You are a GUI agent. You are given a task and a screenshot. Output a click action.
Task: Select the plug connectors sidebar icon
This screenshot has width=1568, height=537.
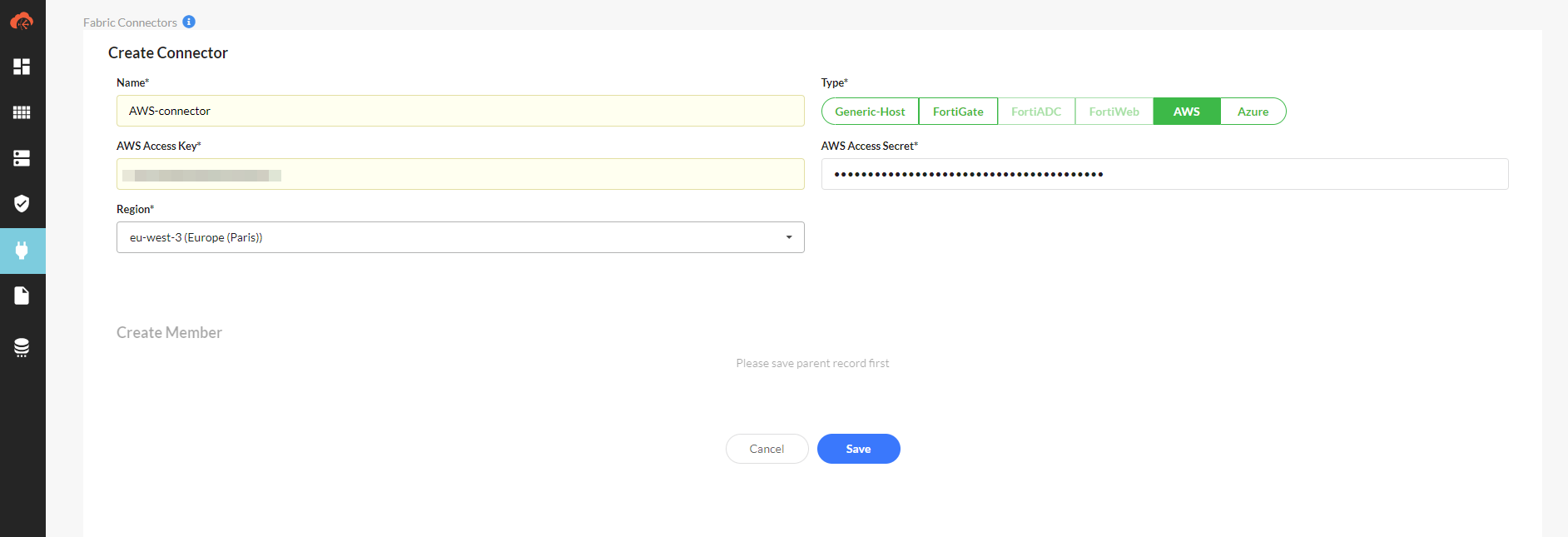[22, 251]
